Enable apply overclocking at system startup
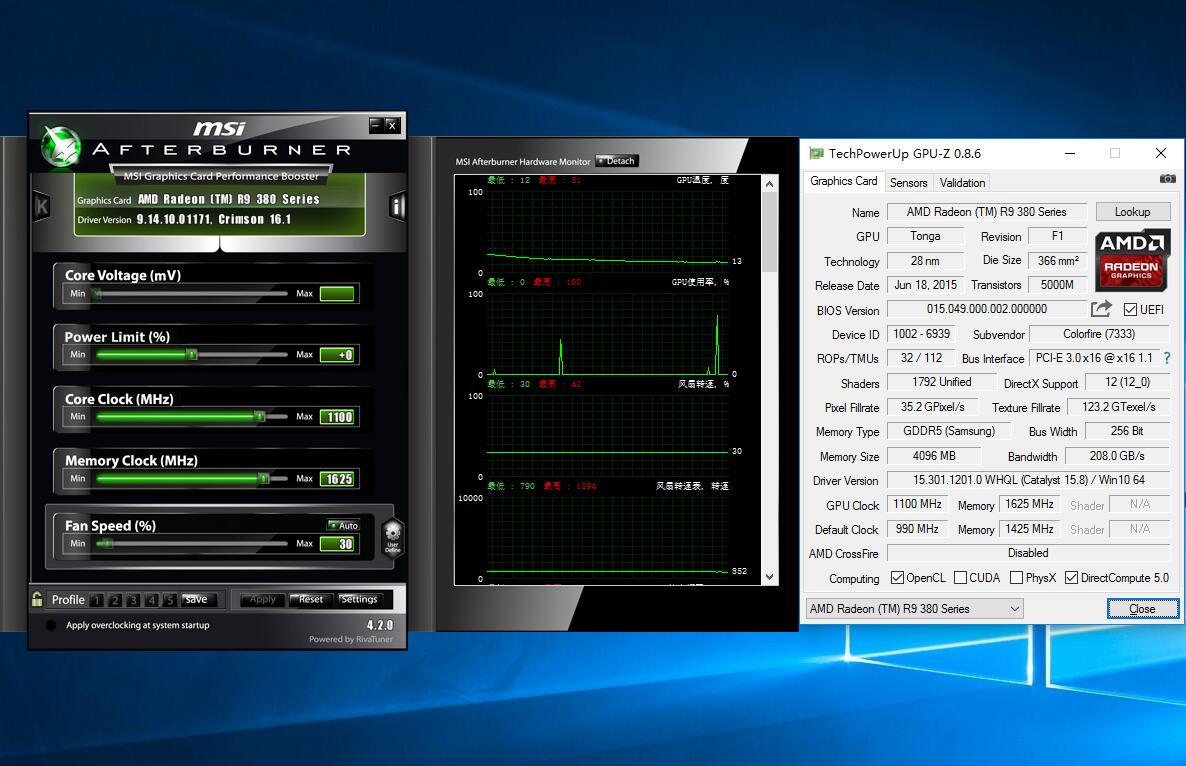Image resolution: width=1186 pixels, height=766 pixels. [x=51, y=626]
